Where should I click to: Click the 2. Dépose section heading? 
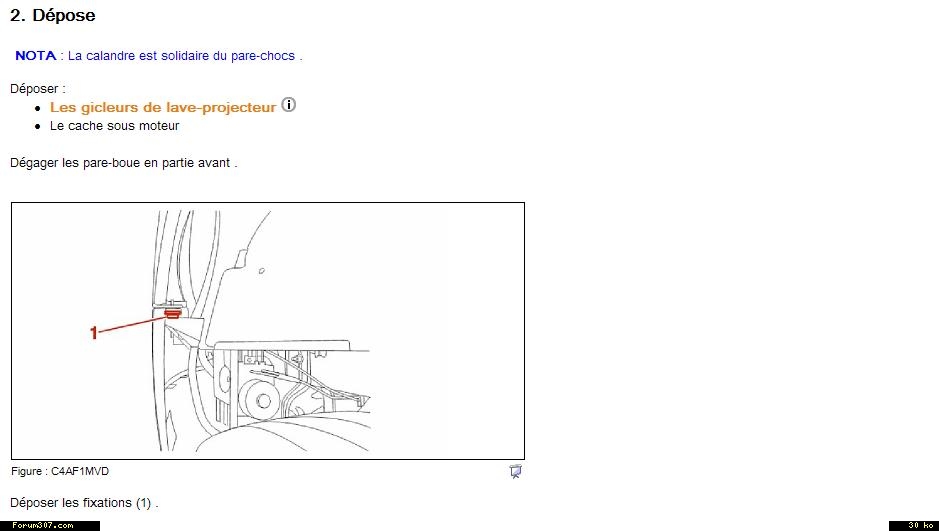coord(53,16)
